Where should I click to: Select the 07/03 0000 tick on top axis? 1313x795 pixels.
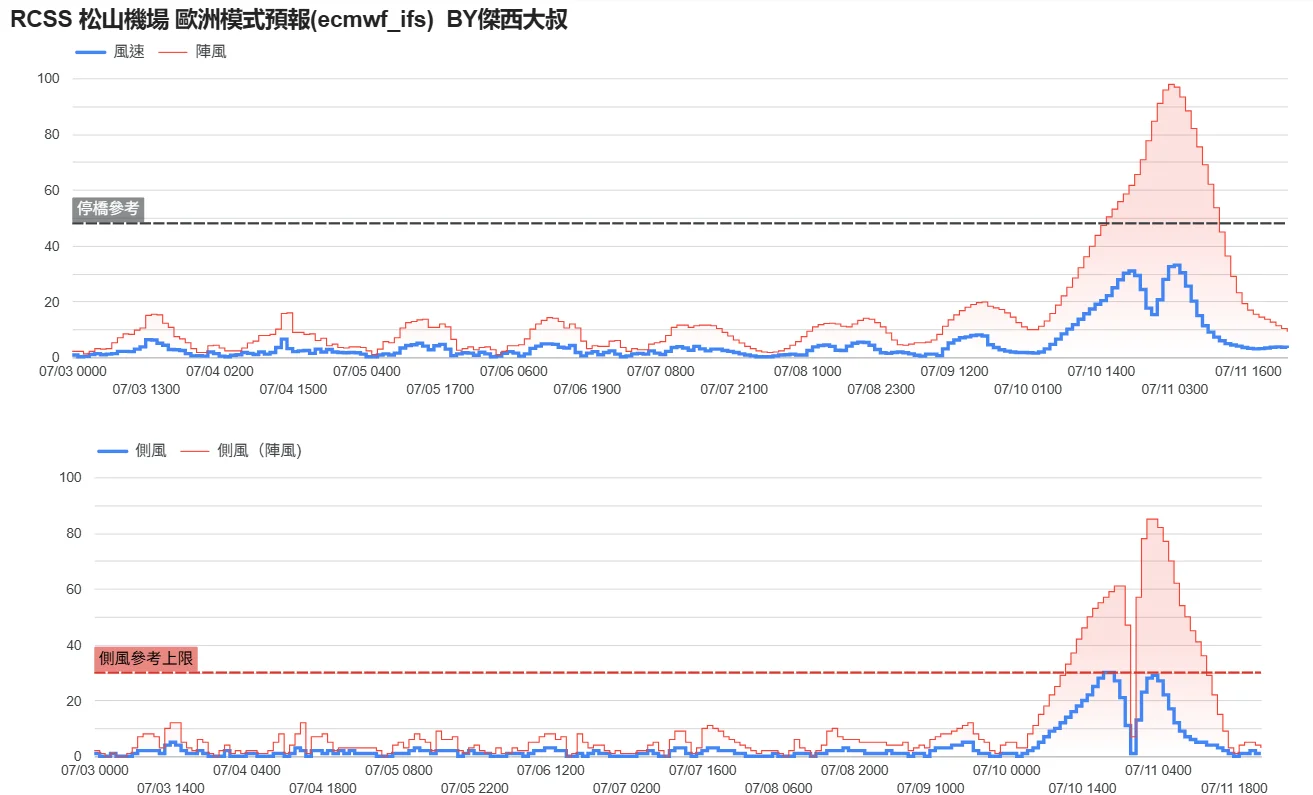72,371
